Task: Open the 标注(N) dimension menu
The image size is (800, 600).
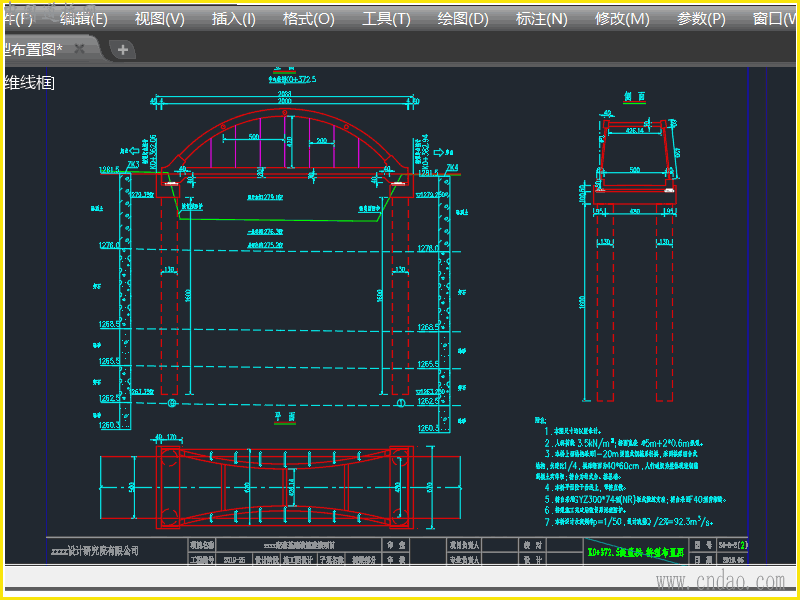Action: (x=541, y=19)
